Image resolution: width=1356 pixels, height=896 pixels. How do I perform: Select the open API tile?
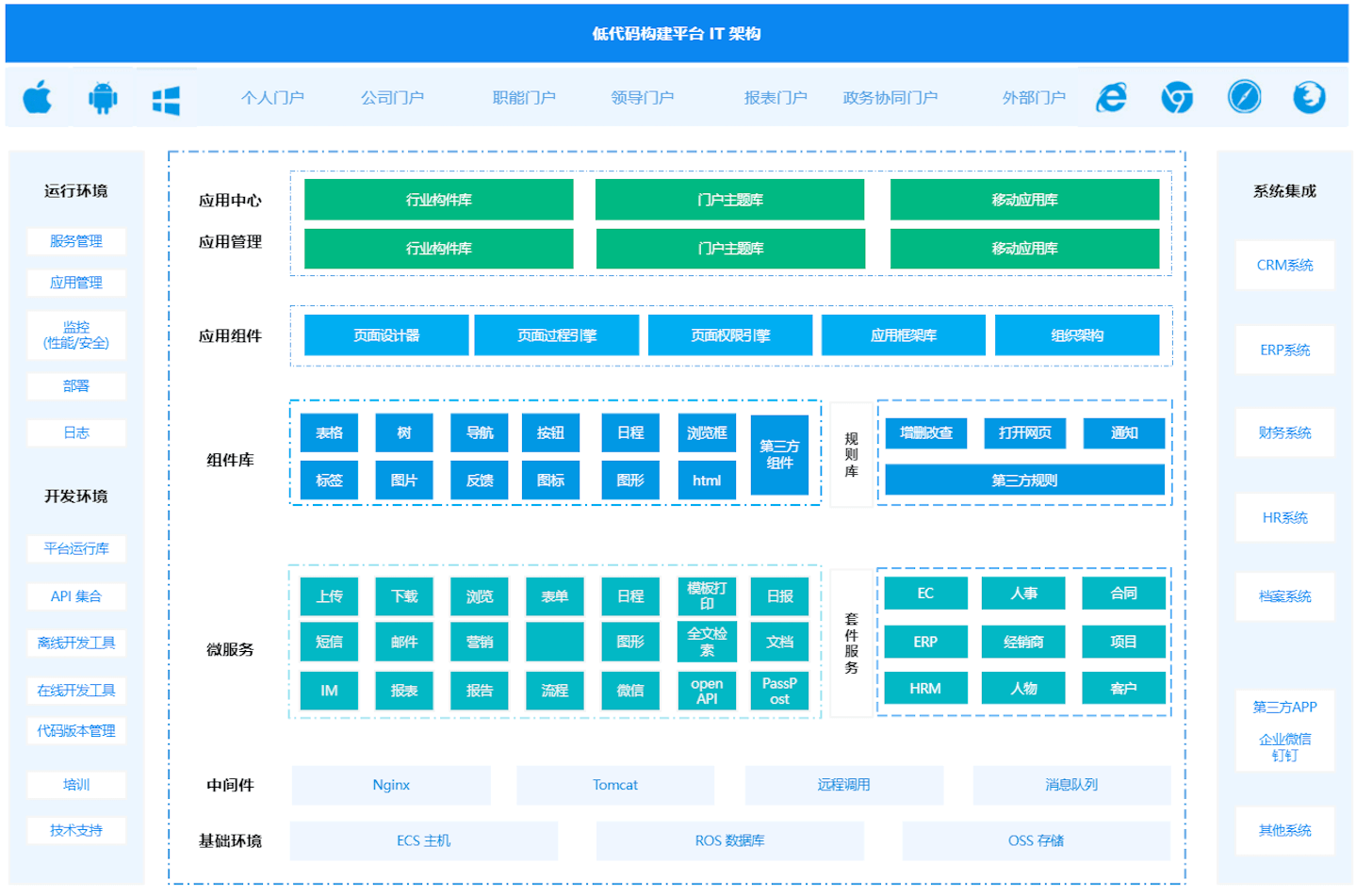(x=707, y=691)
